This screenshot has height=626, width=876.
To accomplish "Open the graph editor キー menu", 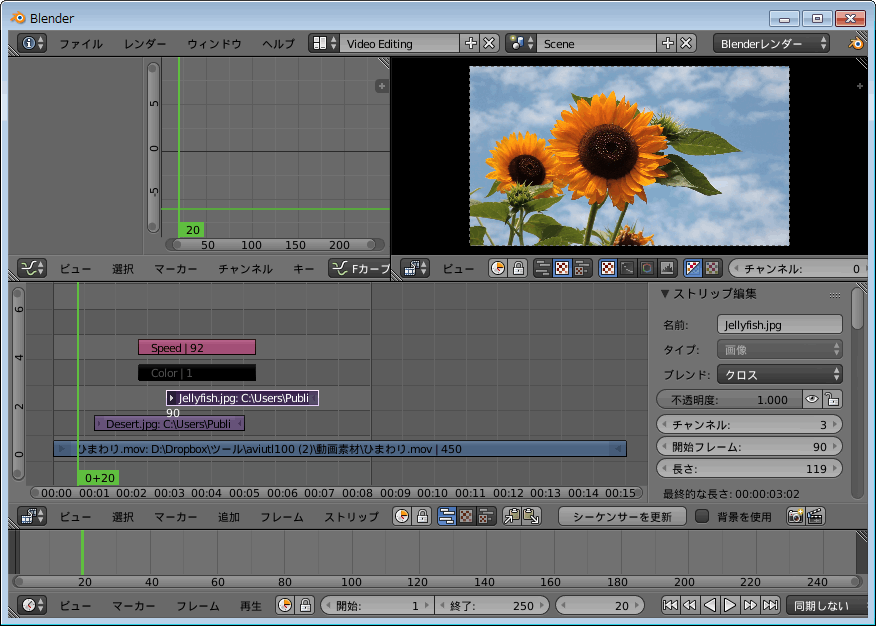I will [303, 269].
